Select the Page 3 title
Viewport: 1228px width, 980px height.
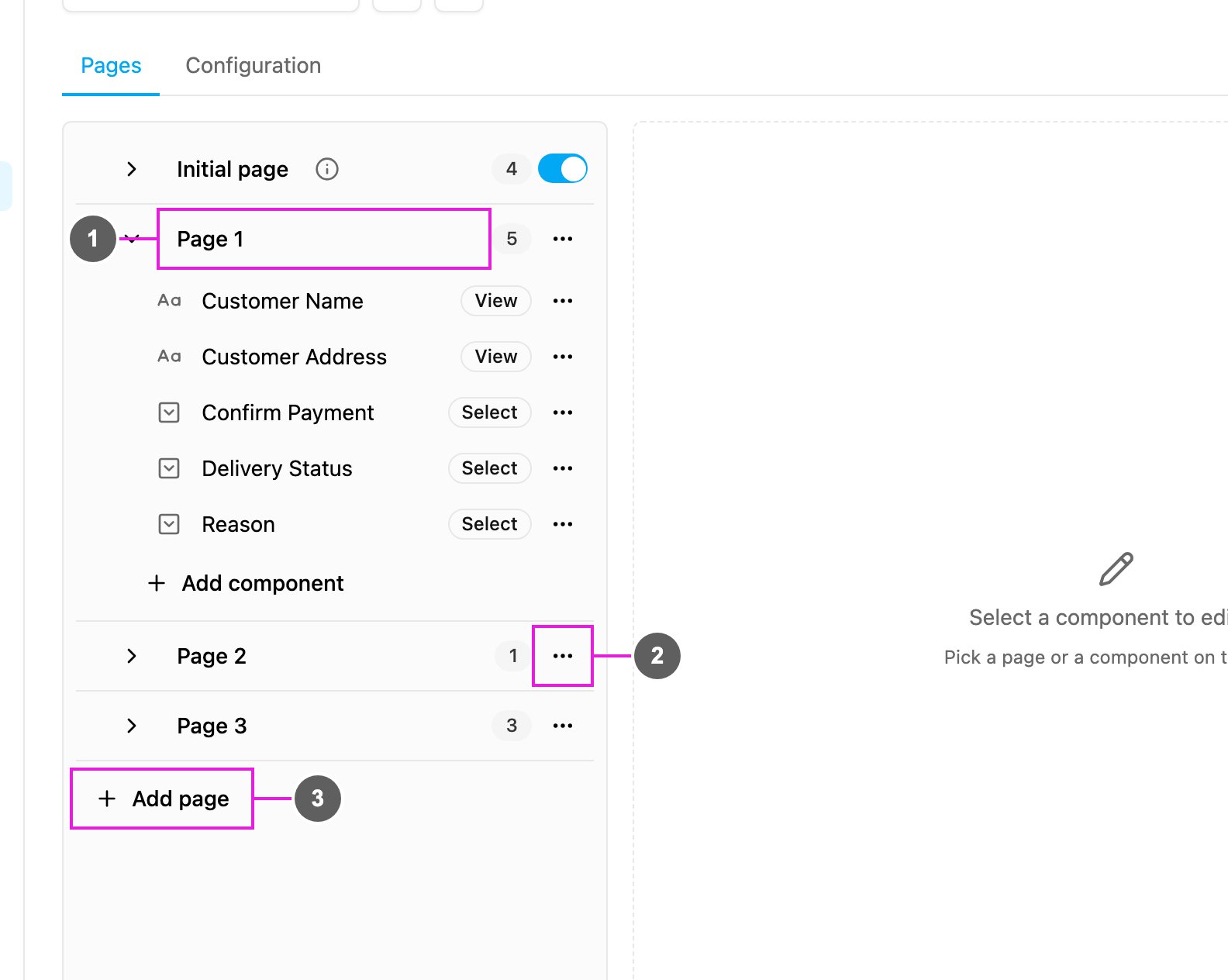click(x=212, y=726)
